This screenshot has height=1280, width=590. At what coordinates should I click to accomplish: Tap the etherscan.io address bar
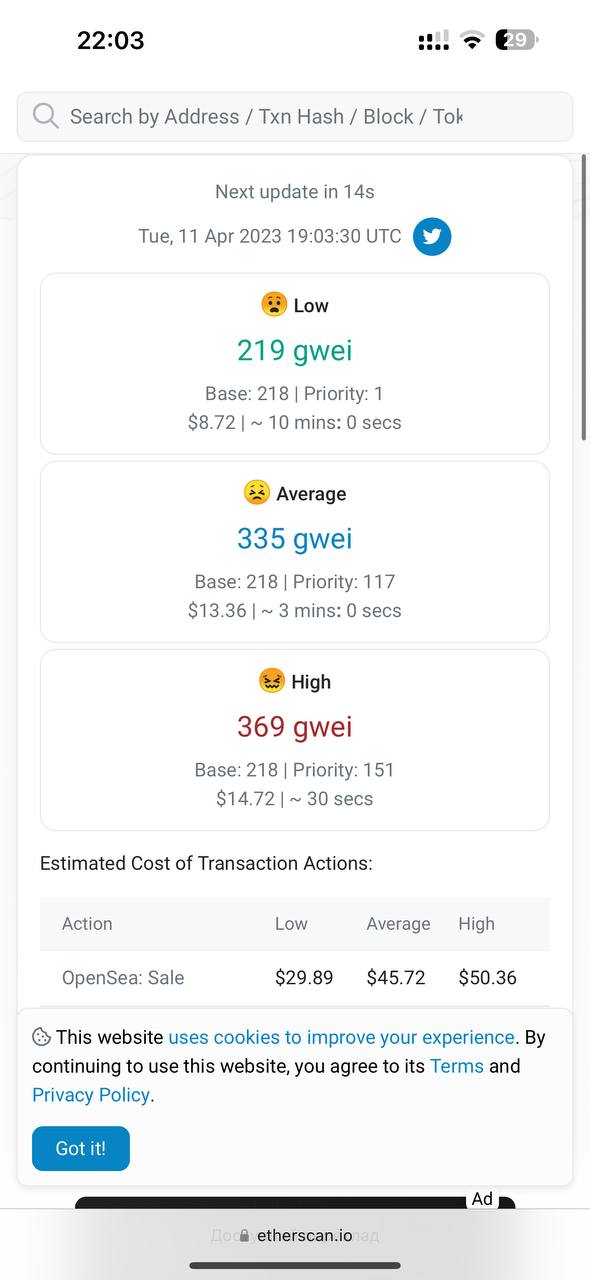[x=295, y=1235]
